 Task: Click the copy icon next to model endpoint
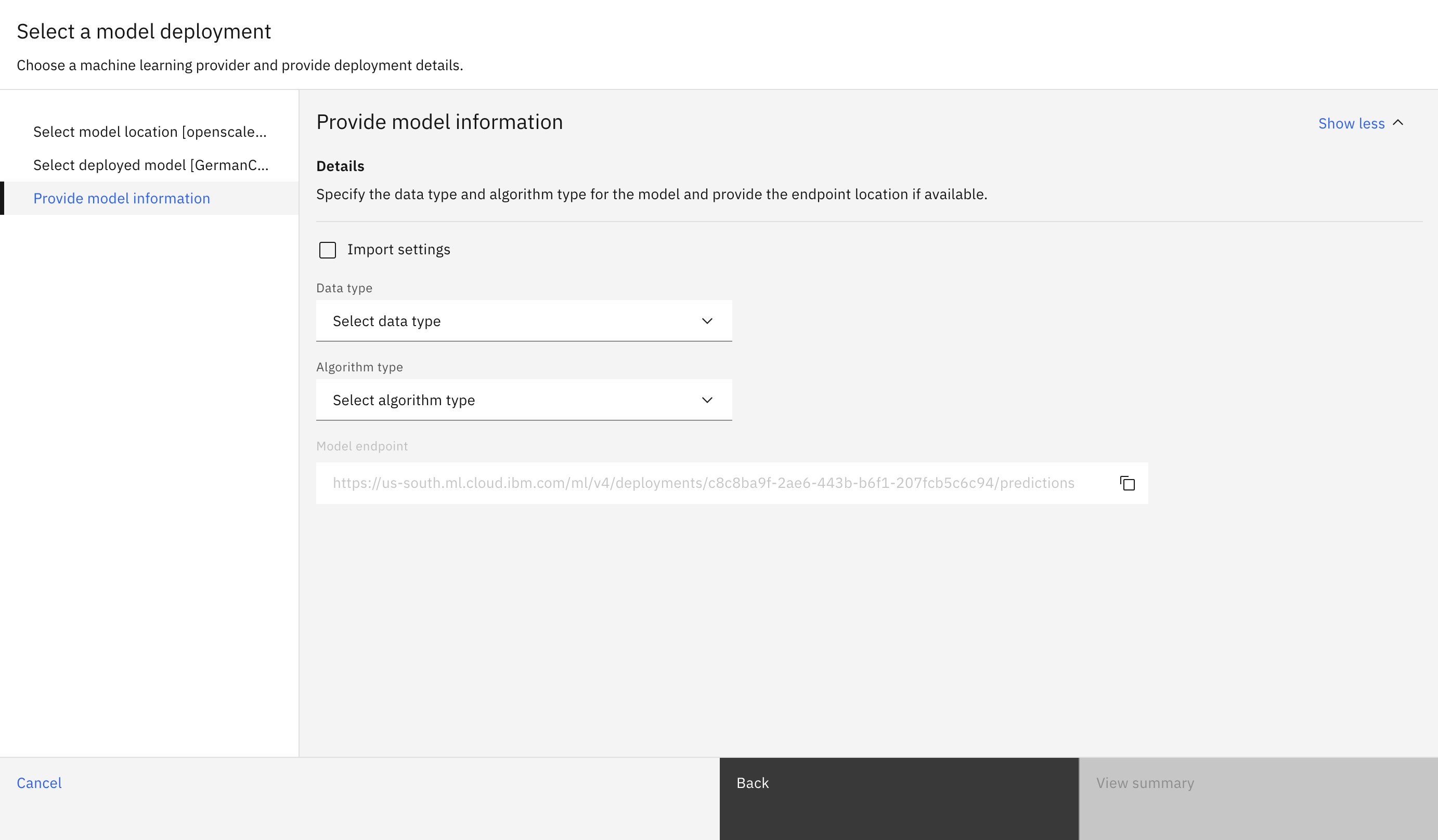(1128, 483)
